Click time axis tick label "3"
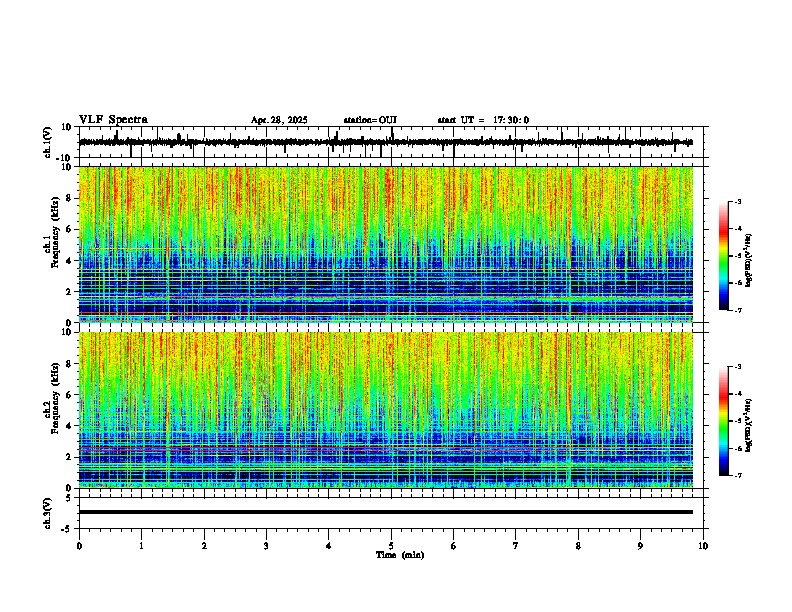Viewport: 792px width, 612px height. tap(266, 546)
